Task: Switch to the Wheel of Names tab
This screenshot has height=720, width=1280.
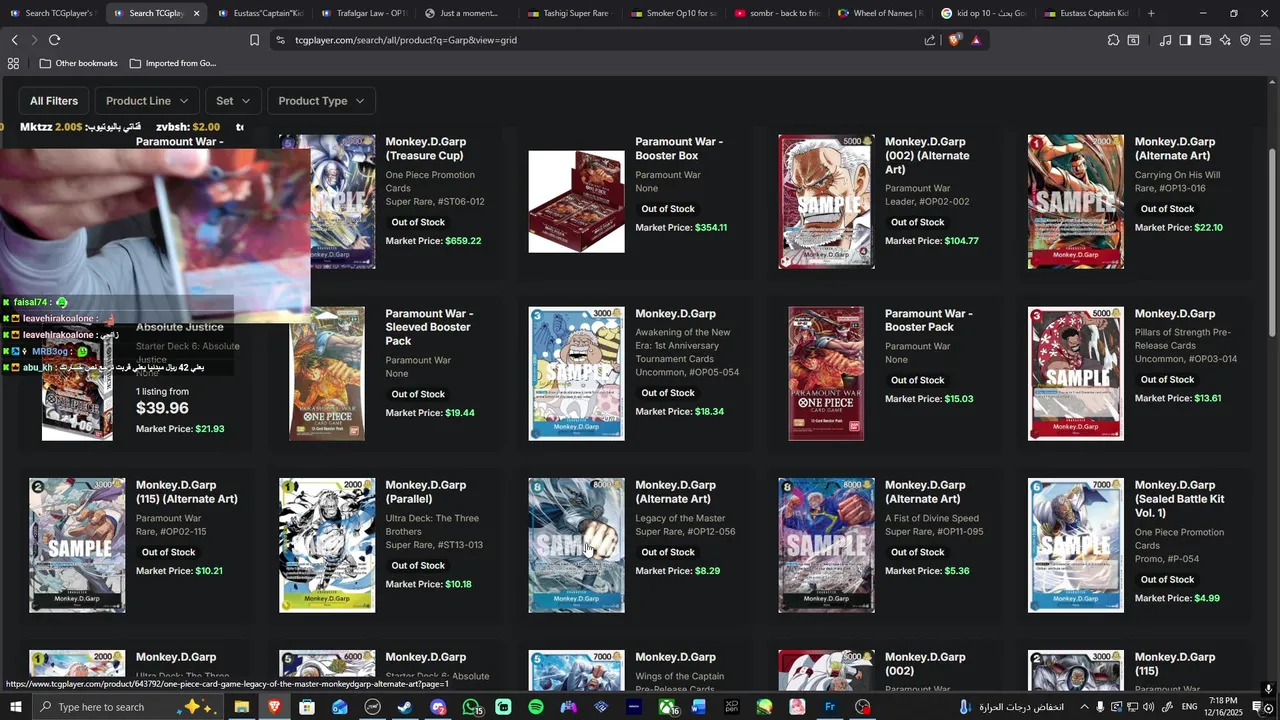Action: 880,13
